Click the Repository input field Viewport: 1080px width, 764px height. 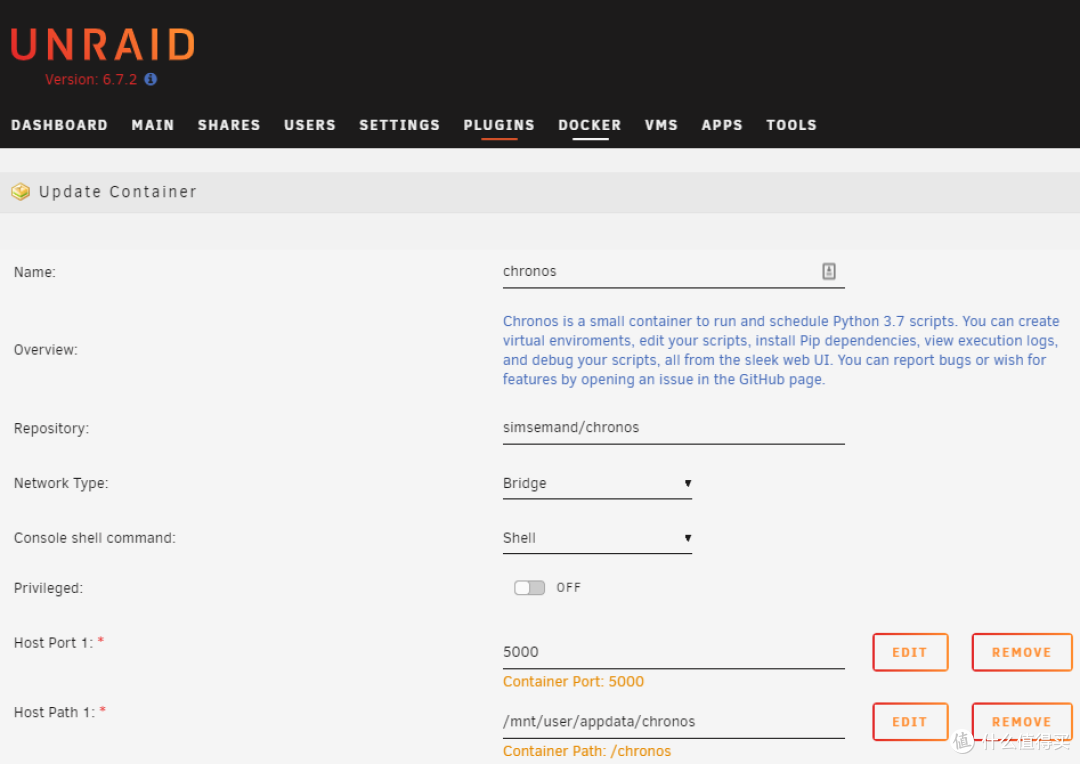pyautogui.click(x=673, y=428)
